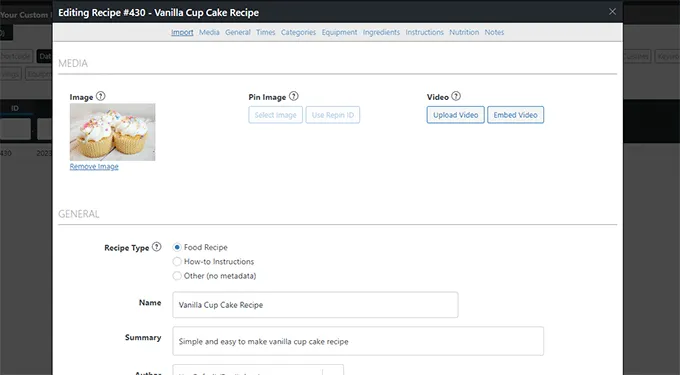Click the Upload Video button
The width and height of the screenshot is (680, 375).
455,115
